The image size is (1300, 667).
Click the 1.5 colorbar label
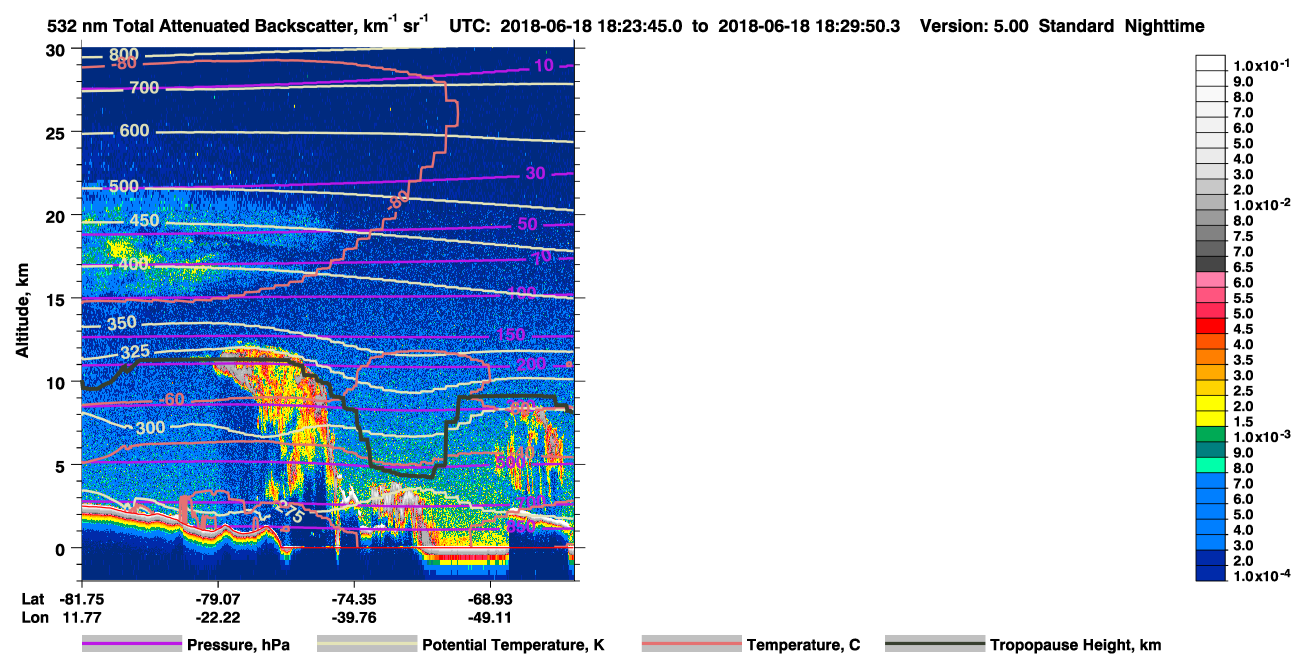[1243, 422]
